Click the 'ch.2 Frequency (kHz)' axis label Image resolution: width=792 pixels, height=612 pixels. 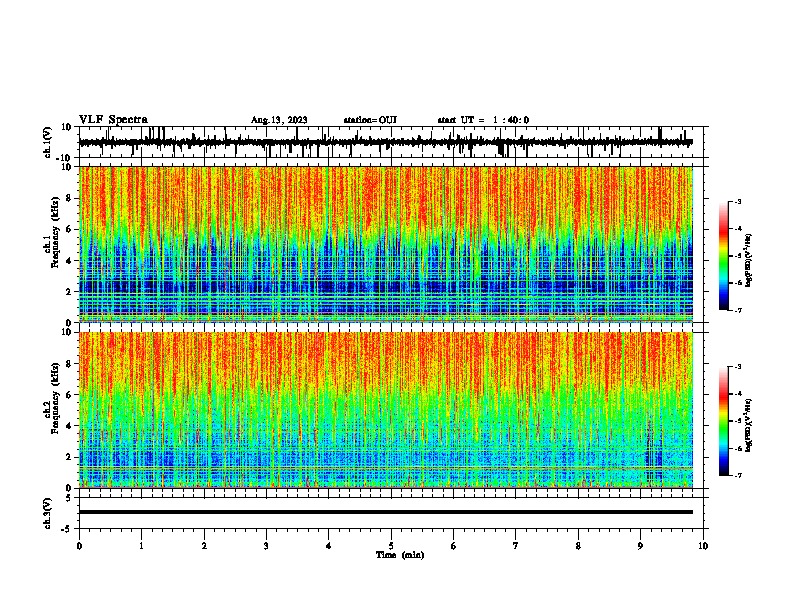click(x=52, y=398)
